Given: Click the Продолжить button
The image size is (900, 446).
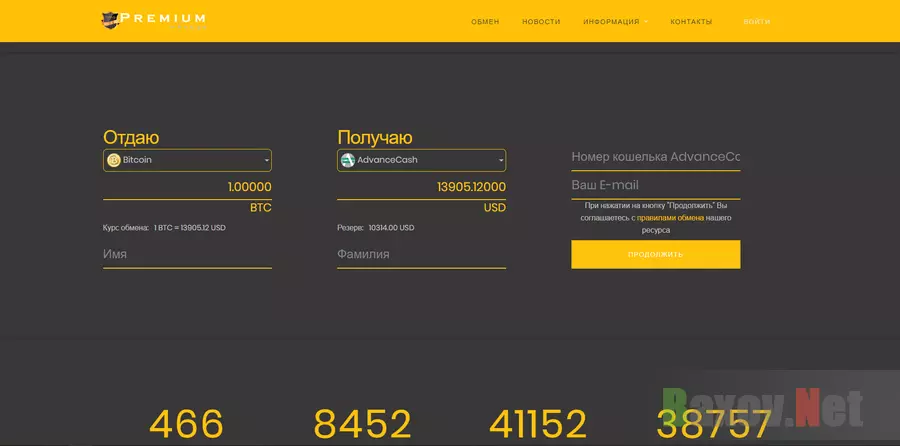Looking at the screenshot, I should (x=655, y=254).
